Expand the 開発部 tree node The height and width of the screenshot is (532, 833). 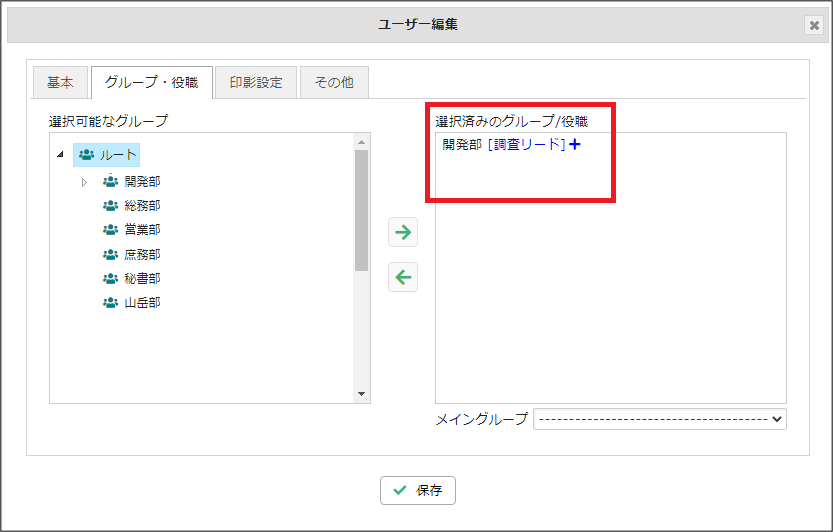pyautogui.click(x=84, y=182)
